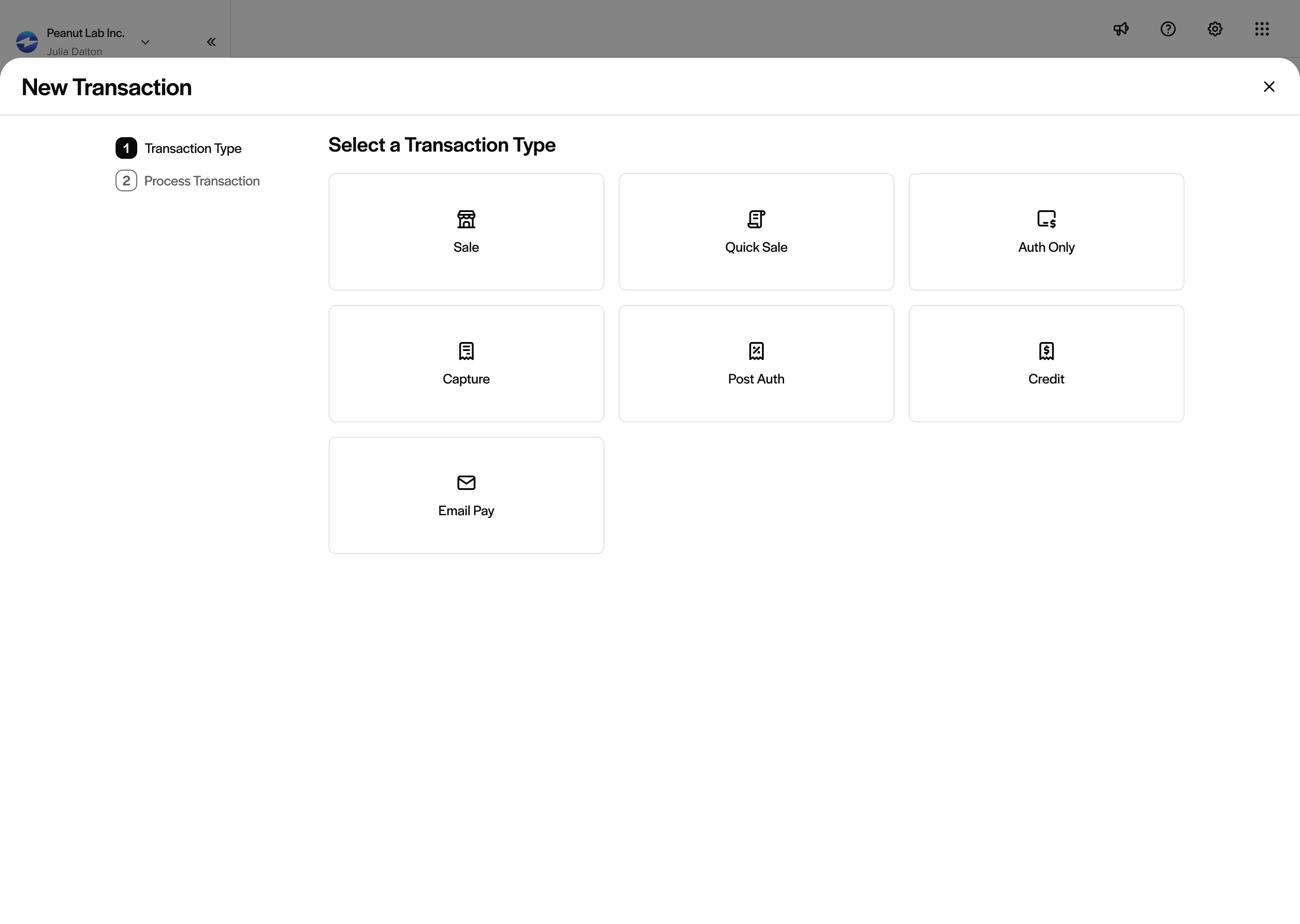Select step 2 Process Transaction
The width and height of the screenshot is (1300, 924).
188,181
